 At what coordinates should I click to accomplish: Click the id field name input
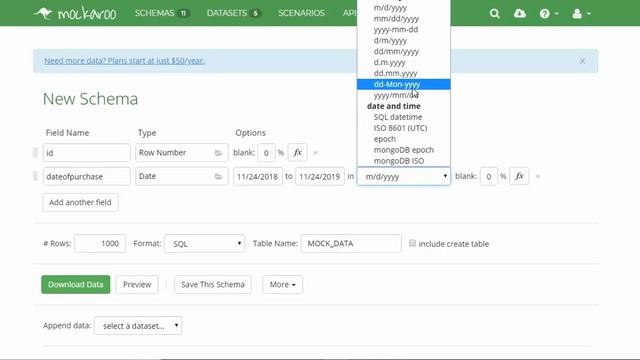coord(87,153)
